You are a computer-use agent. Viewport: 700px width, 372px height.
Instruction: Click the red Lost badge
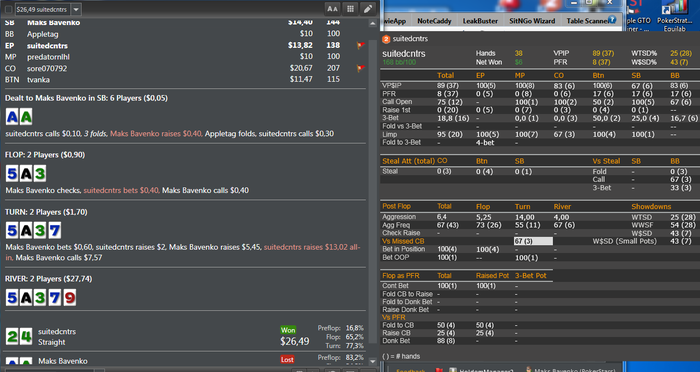(288, 359)
